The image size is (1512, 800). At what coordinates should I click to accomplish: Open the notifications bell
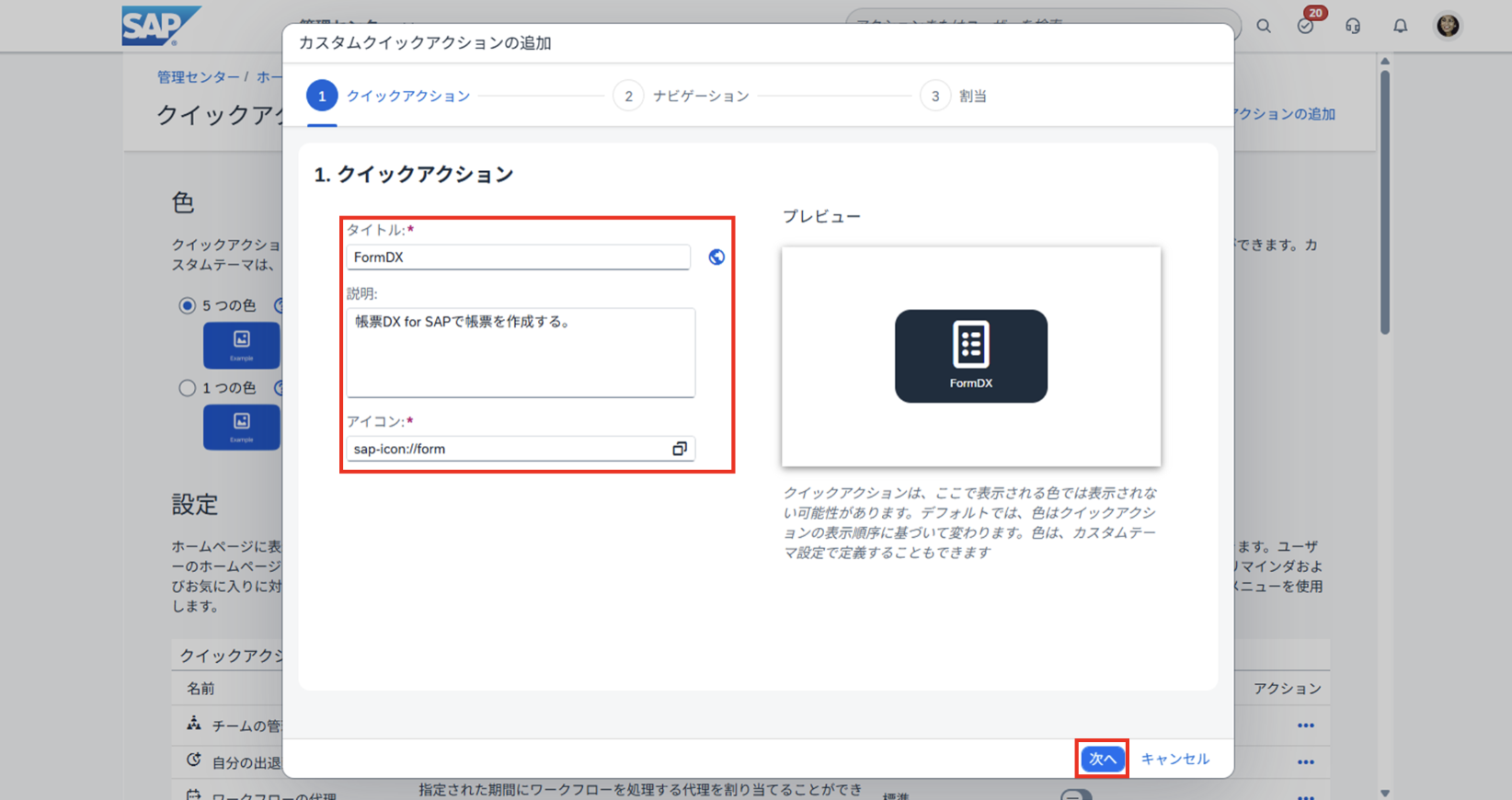coord(1400,26)
